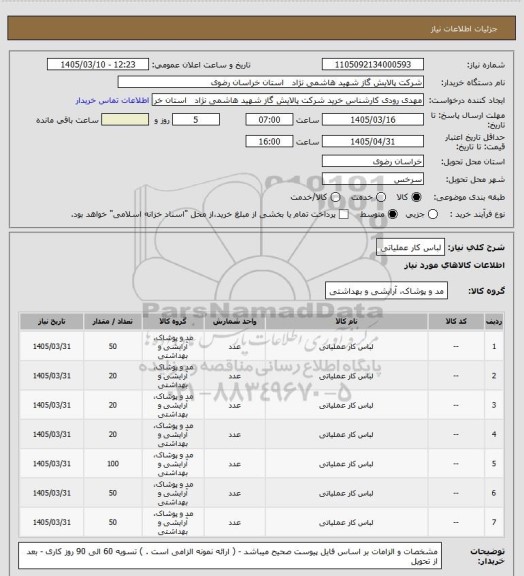Select the کالا/خدمت radio button
524x576 pixels.
coord(335,197)
